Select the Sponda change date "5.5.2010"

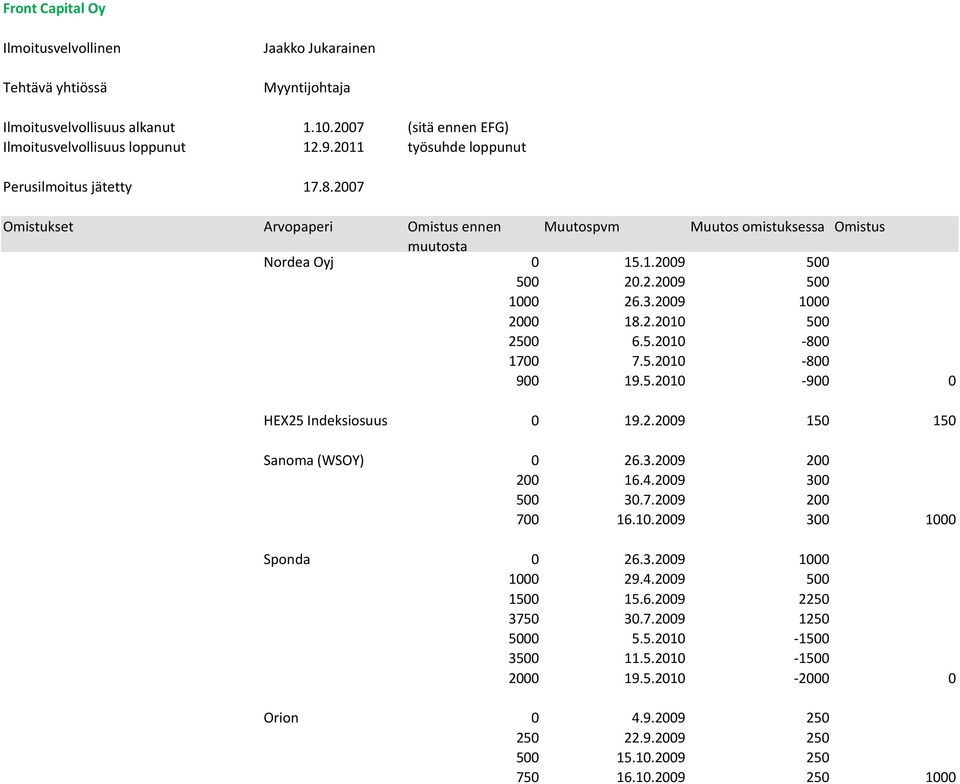coord(658,638)
